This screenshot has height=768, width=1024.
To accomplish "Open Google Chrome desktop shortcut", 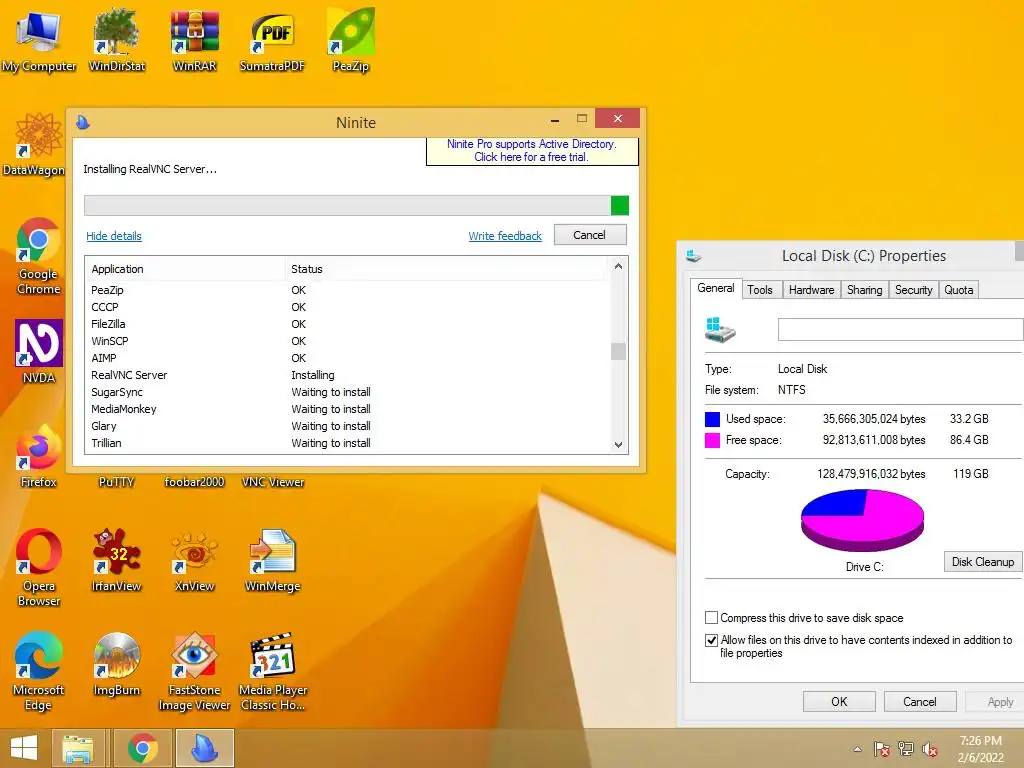I will 39,256.
